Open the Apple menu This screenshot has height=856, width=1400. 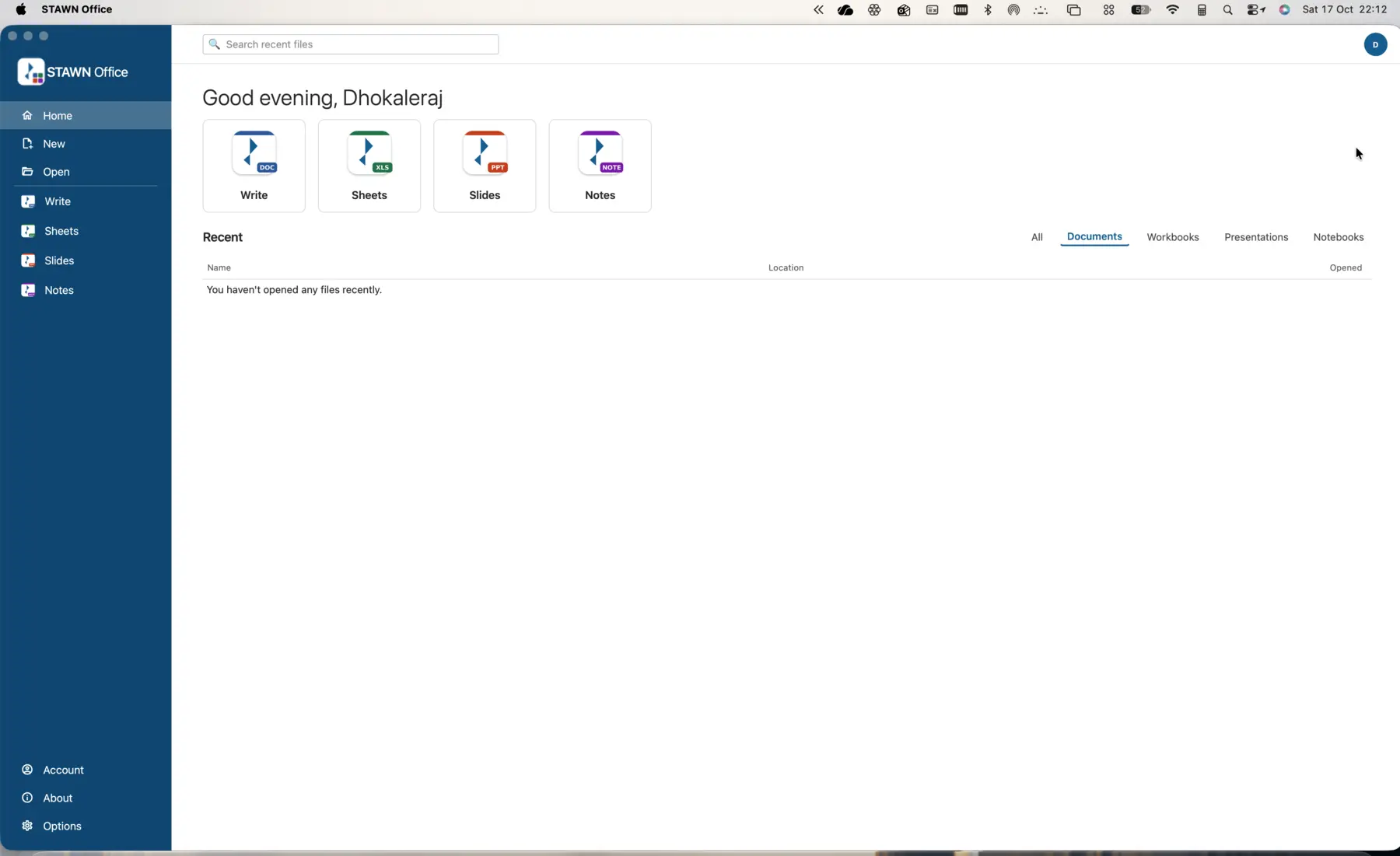[21, 9]
